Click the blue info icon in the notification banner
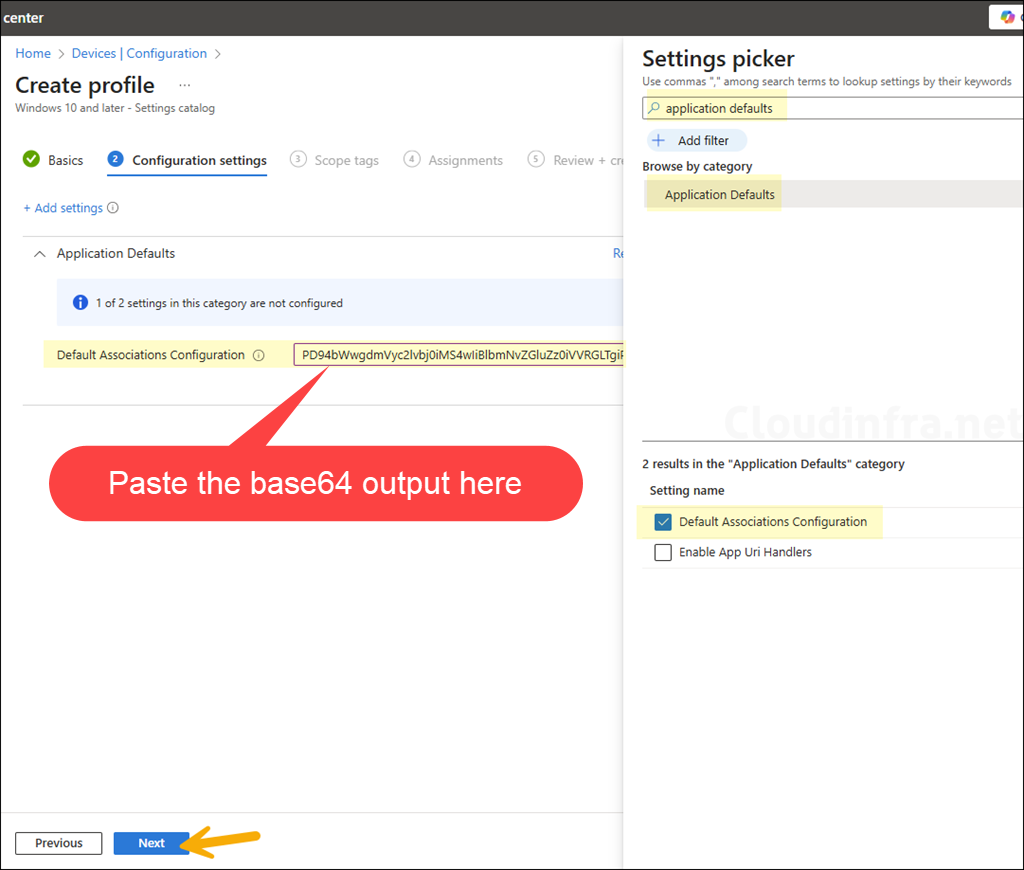 [x=80, y=302]
